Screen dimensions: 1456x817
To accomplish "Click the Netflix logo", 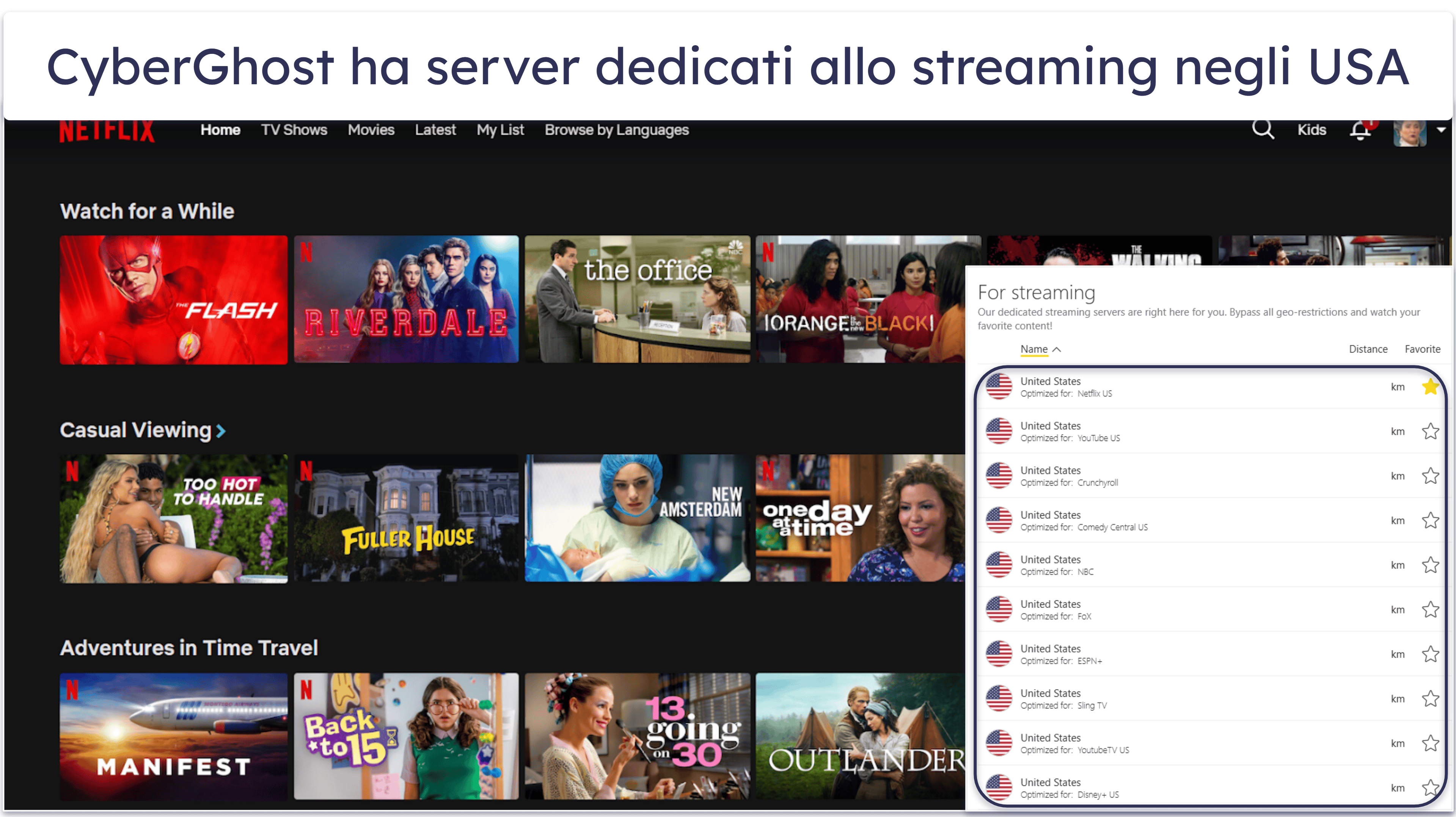I will tap(107, 131).
